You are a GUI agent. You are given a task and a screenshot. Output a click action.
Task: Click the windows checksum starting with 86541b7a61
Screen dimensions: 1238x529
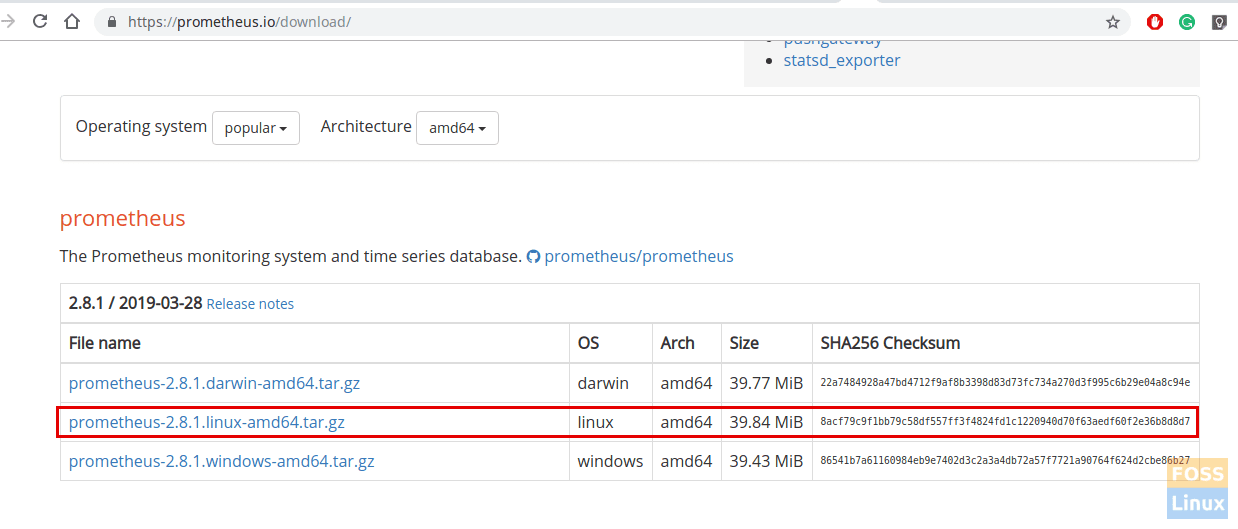point(1005,461)
